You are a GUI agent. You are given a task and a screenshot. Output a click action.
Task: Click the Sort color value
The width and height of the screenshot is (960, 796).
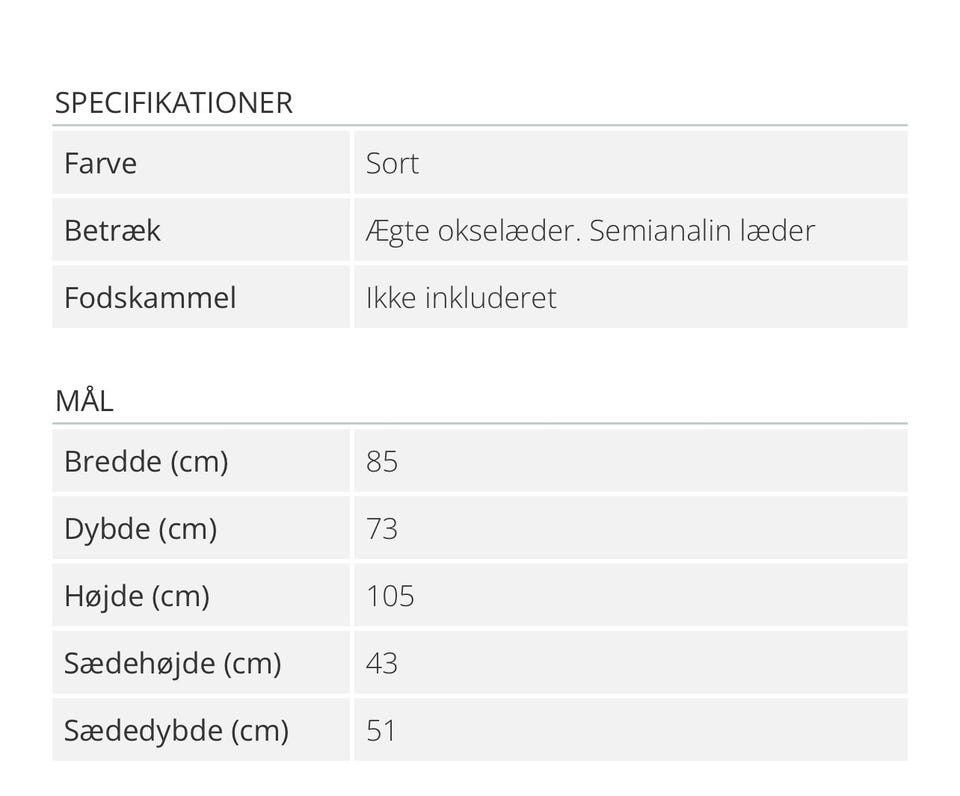(x=392, y=163)
